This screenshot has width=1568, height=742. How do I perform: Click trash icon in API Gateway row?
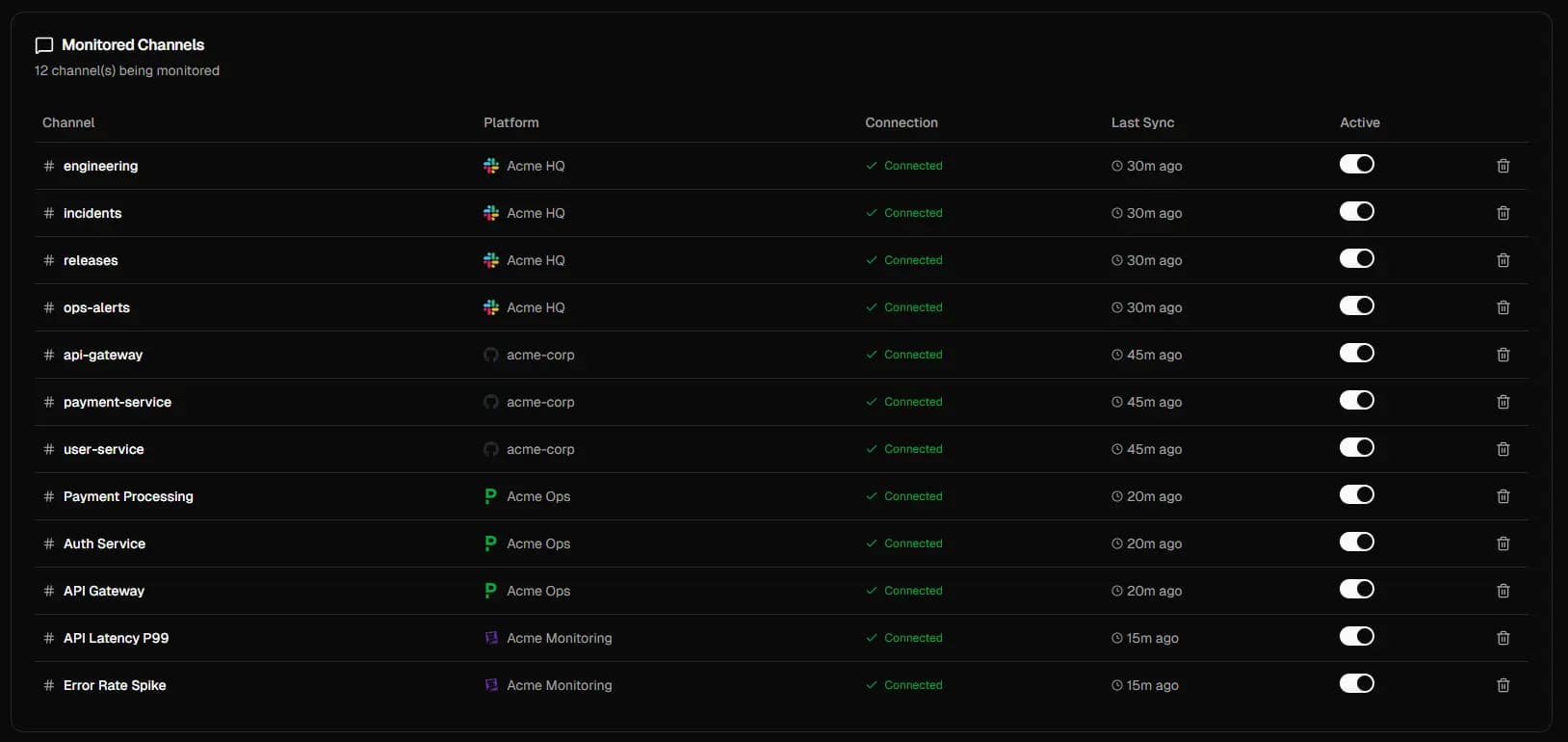coord(1503,591)
